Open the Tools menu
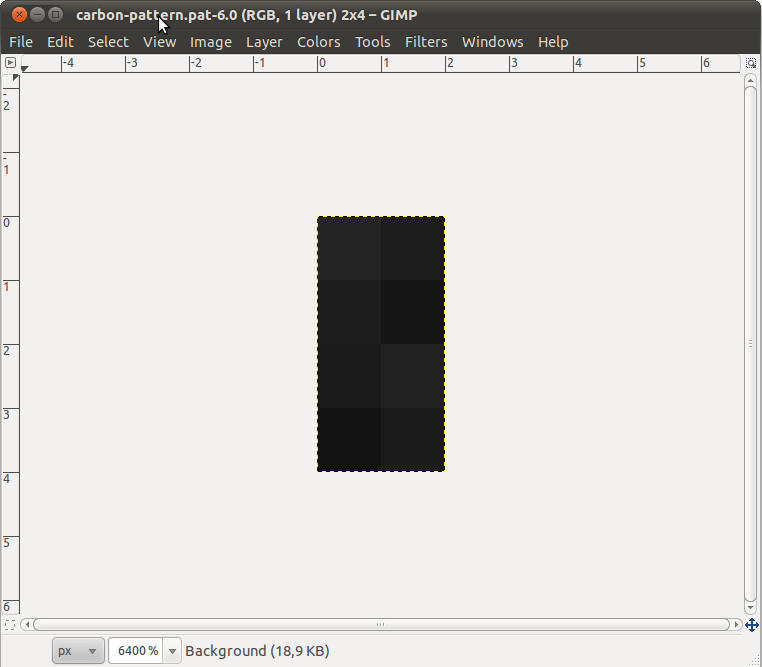The image size is (762, 667). [x=373, y=42]
